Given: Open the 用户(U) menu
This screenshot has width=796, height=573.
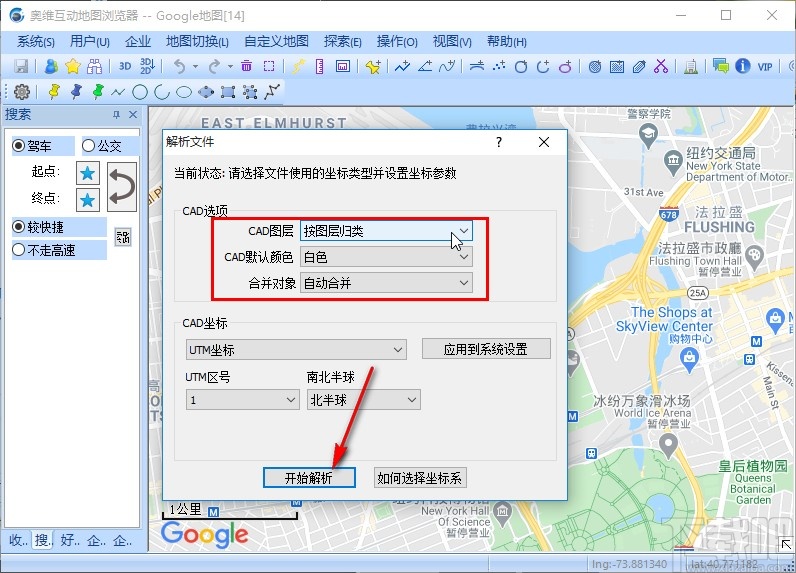Looking at the screenshot, I should click(89, 41).
